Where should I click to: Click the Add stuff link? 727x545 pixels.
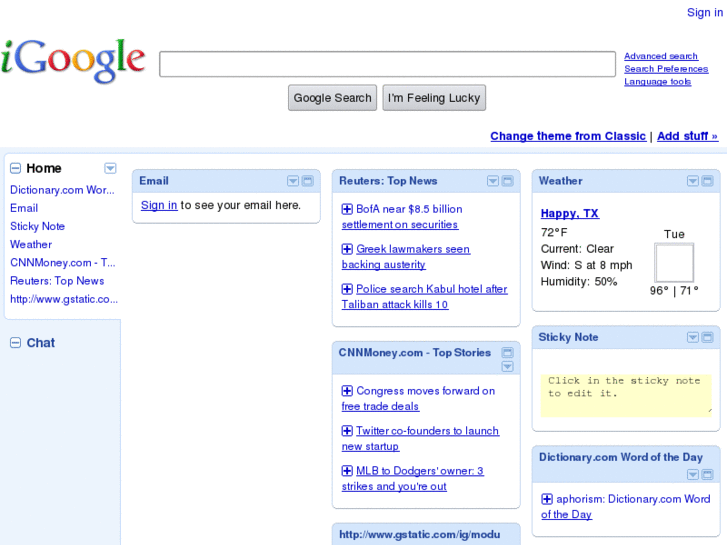[x=688, y=136]
